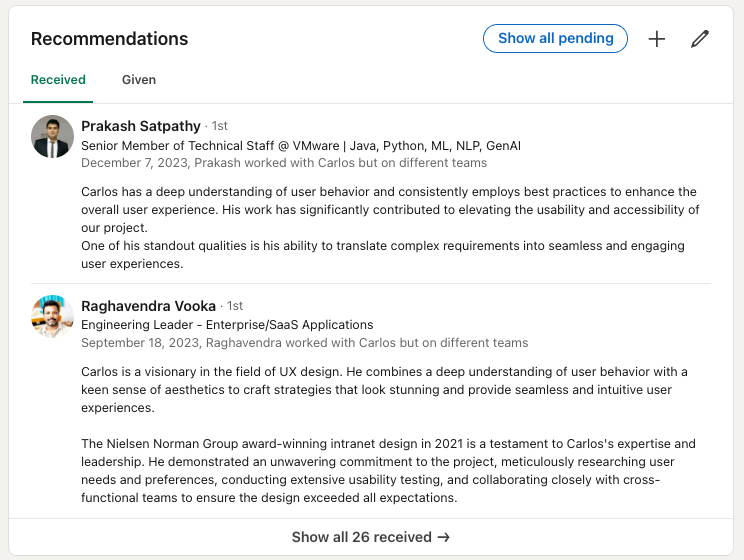Screen dimensions: 744x560
Task: Click the 1st badge next to Raghavendra Vooka
Action: click(235, 307)
